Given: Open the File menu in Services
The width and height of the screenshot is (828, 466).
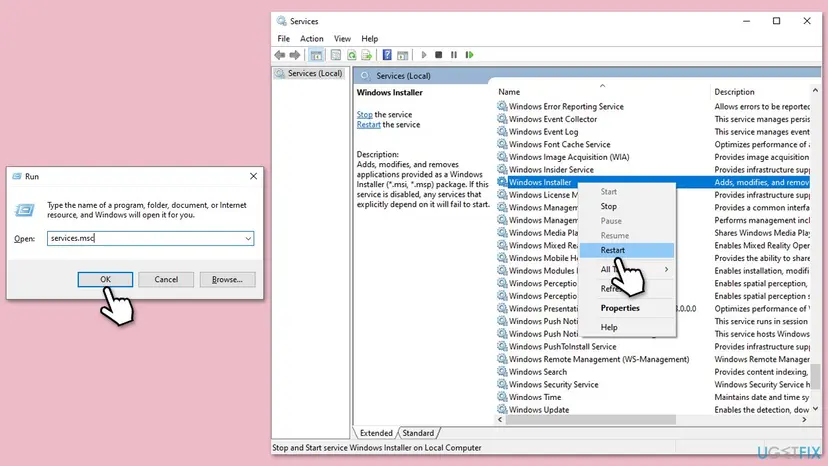Looking at the screenshot, I should click(284, 39).
